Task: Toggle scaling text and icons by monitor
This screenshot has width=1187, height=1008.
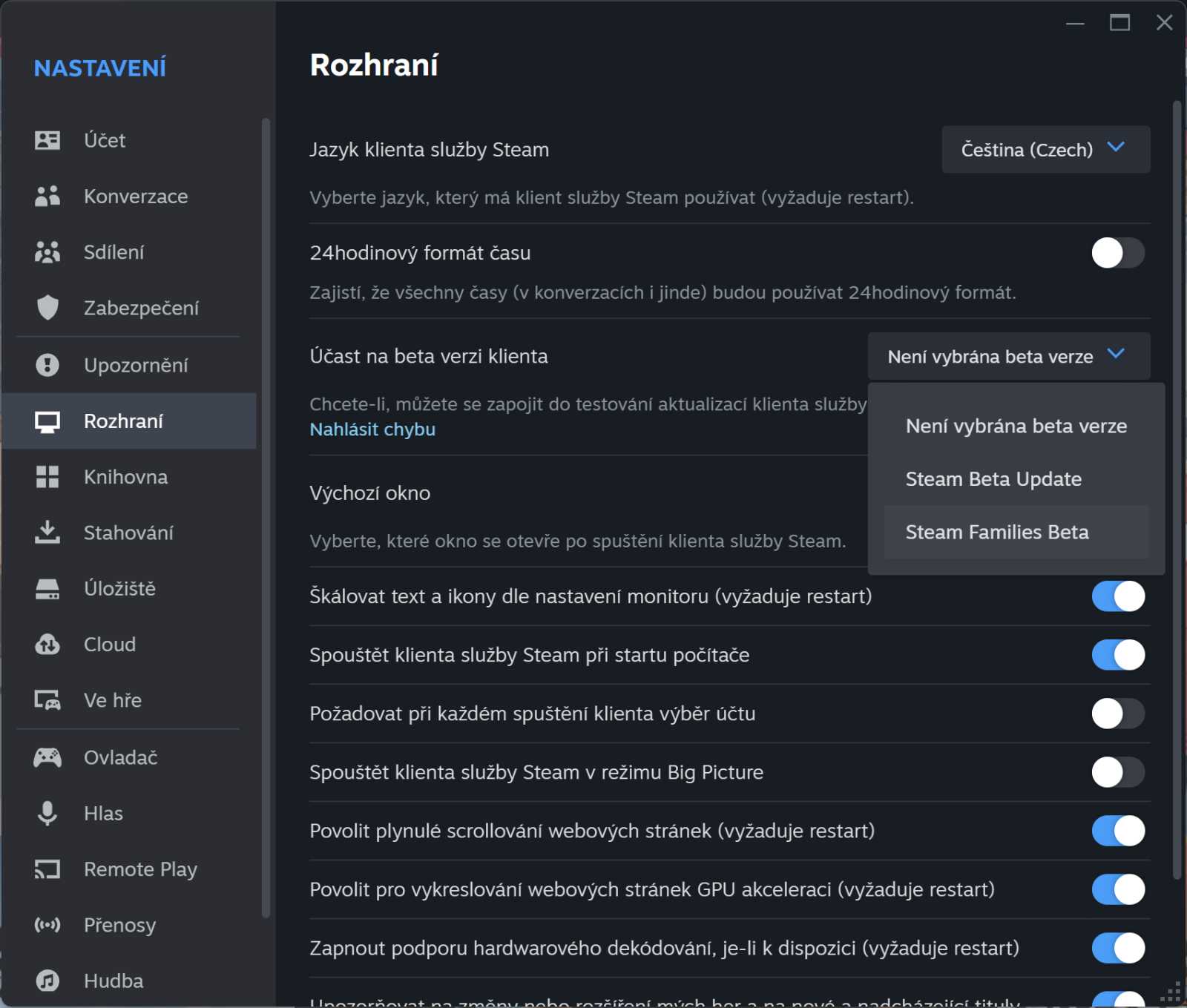Action: tap(1118, 596)
